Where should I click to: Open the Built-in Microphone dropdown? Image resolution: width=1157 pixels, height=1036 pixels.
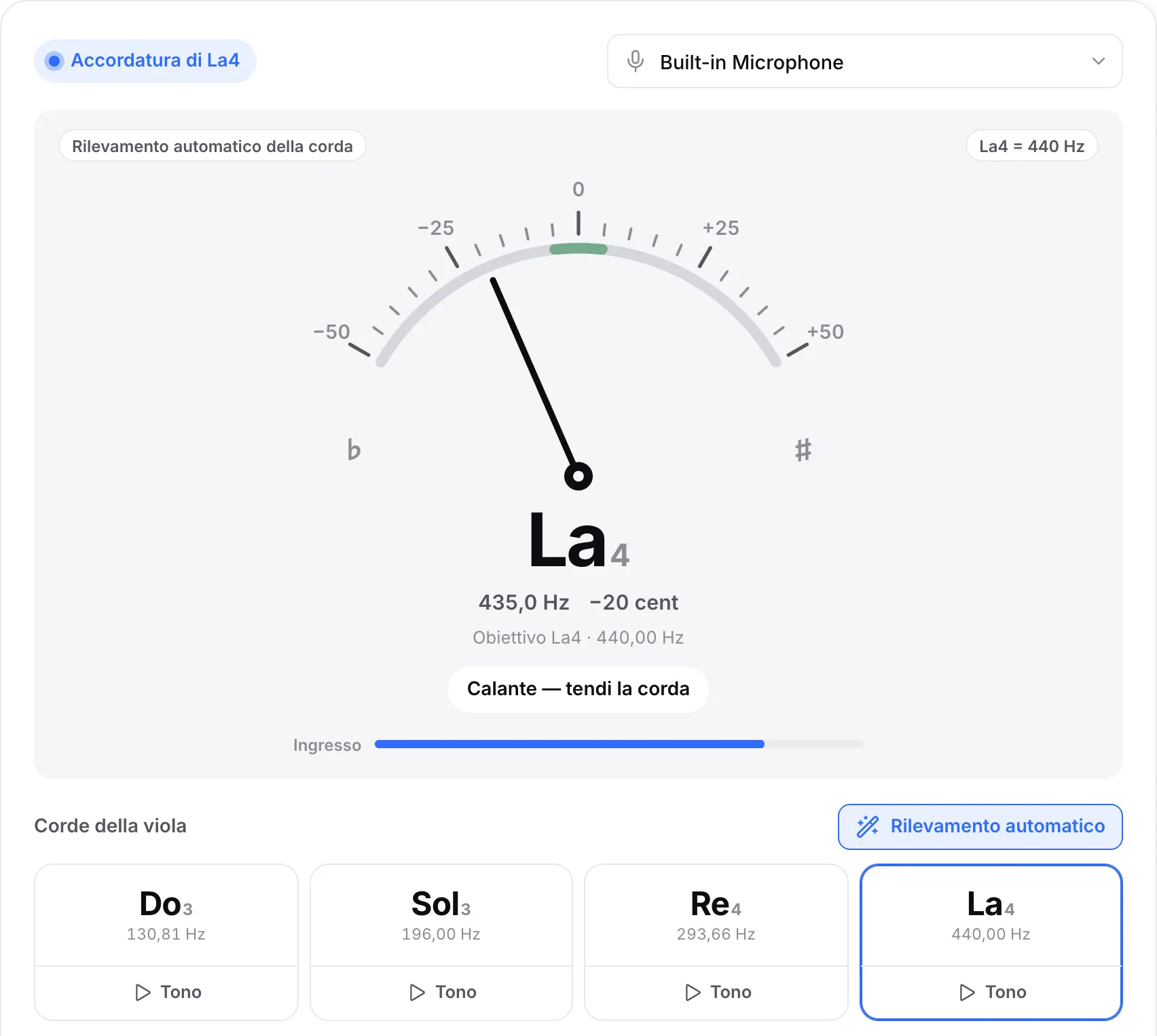pyautogui.click(x=864, y=61)
